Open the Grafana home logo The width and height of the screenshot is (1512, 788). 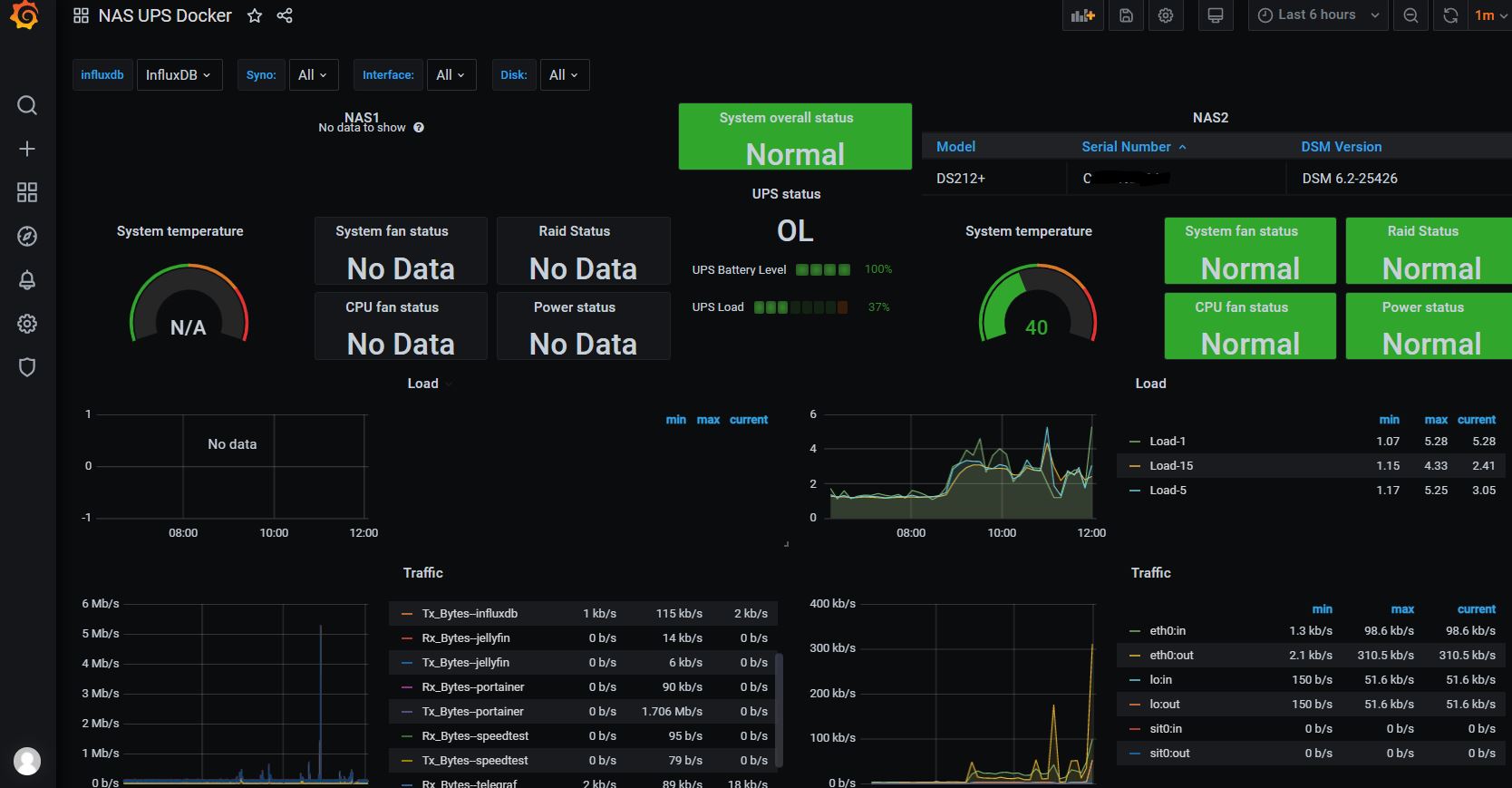pyautogui.click(x=24, y=15)
